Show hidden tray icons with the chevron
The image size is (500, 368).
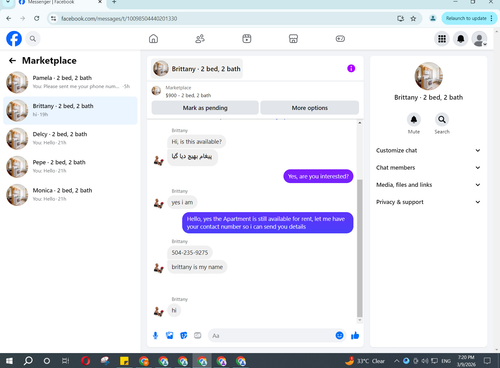[396, 361]
